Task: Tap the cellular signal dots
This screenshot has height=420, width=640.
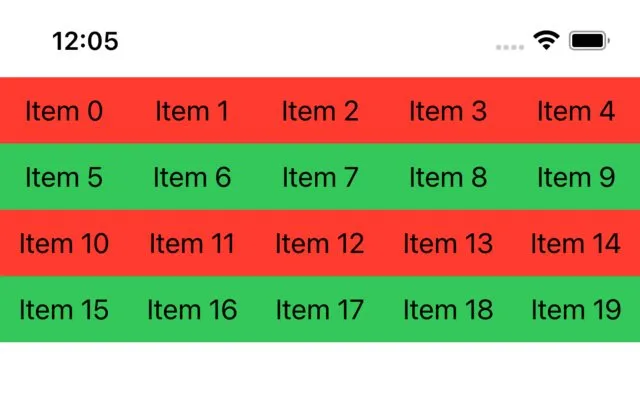Action: (510, 47)
